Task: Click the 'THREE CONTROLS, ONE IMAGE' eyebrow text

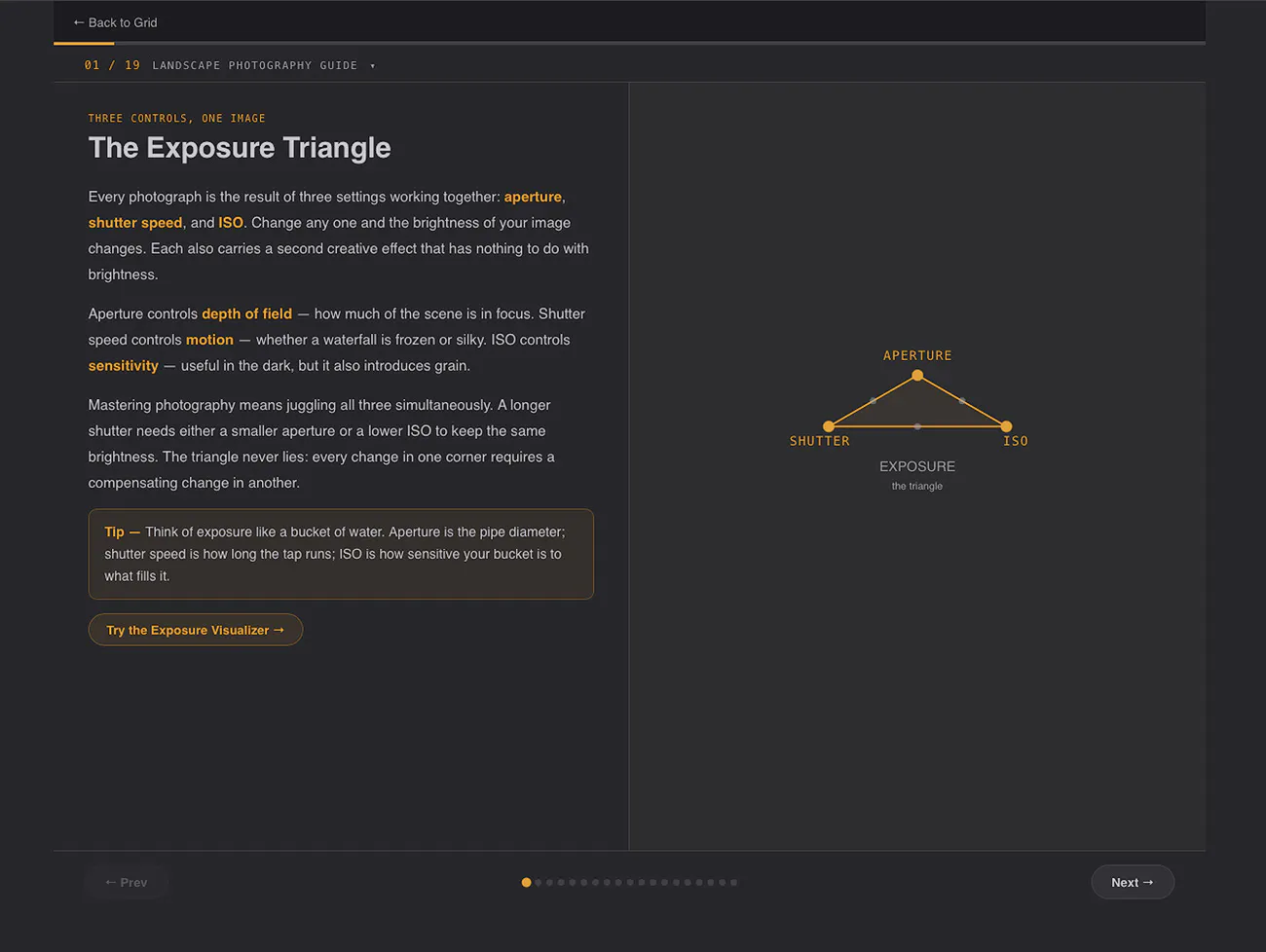Action: (x=176, y=118)
